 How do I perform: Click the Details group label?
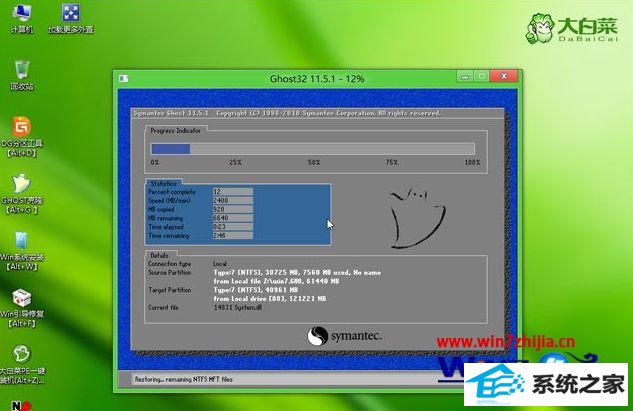point(159,256)
